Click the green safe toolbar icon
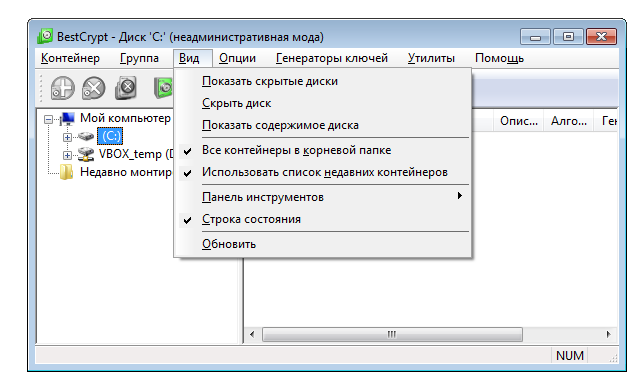 [x=164, y=88]
